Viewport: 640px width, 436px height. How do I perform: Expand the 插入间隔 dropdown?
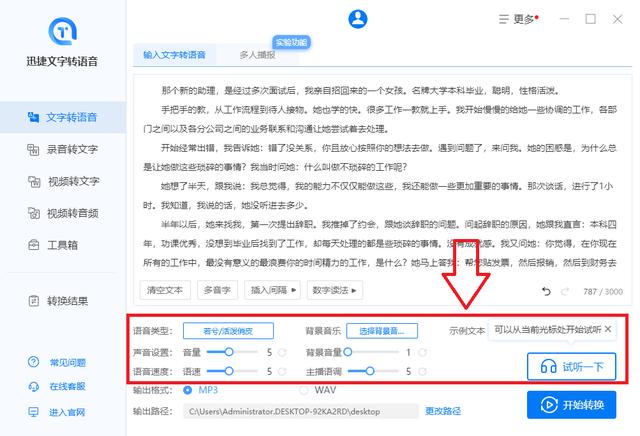(272, 290)
